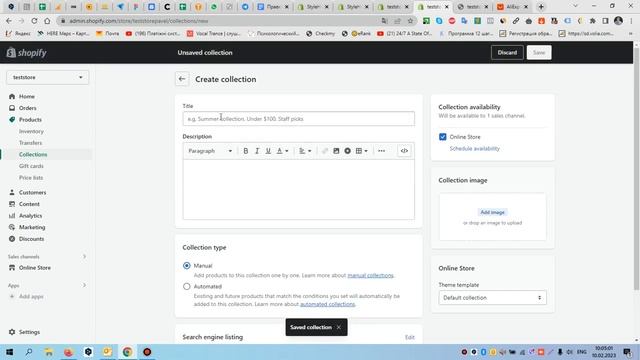Focus the collection Title input
The image size is (640, 360).
pos(298,119)
